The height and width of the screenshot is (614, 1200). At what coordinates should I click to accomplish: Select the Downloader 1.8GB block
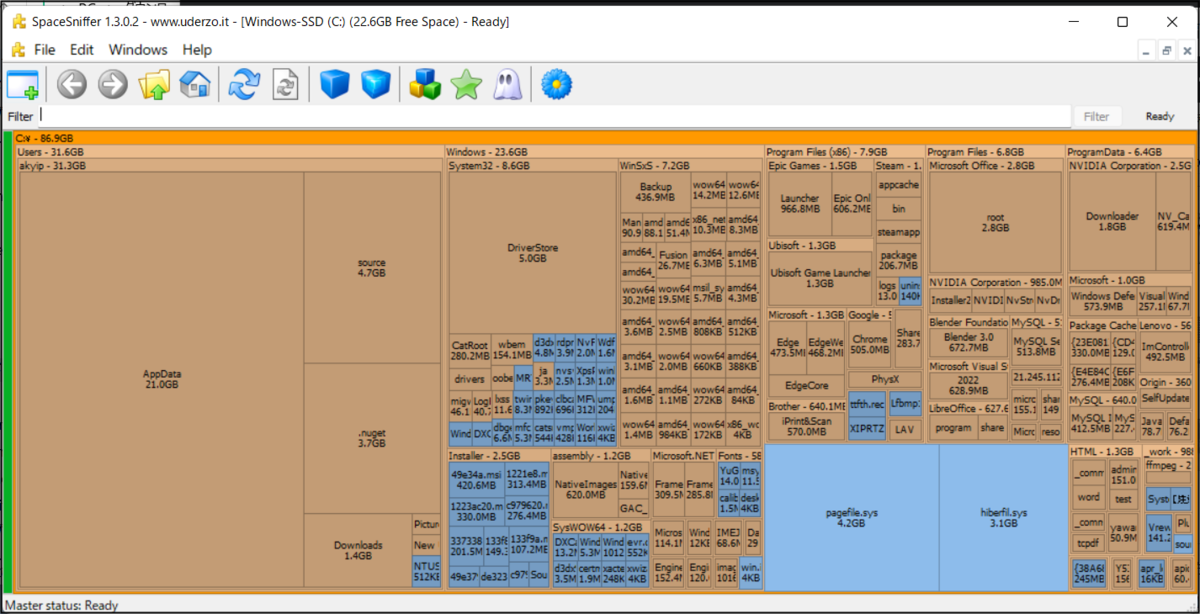click(x=1112, y=221)
